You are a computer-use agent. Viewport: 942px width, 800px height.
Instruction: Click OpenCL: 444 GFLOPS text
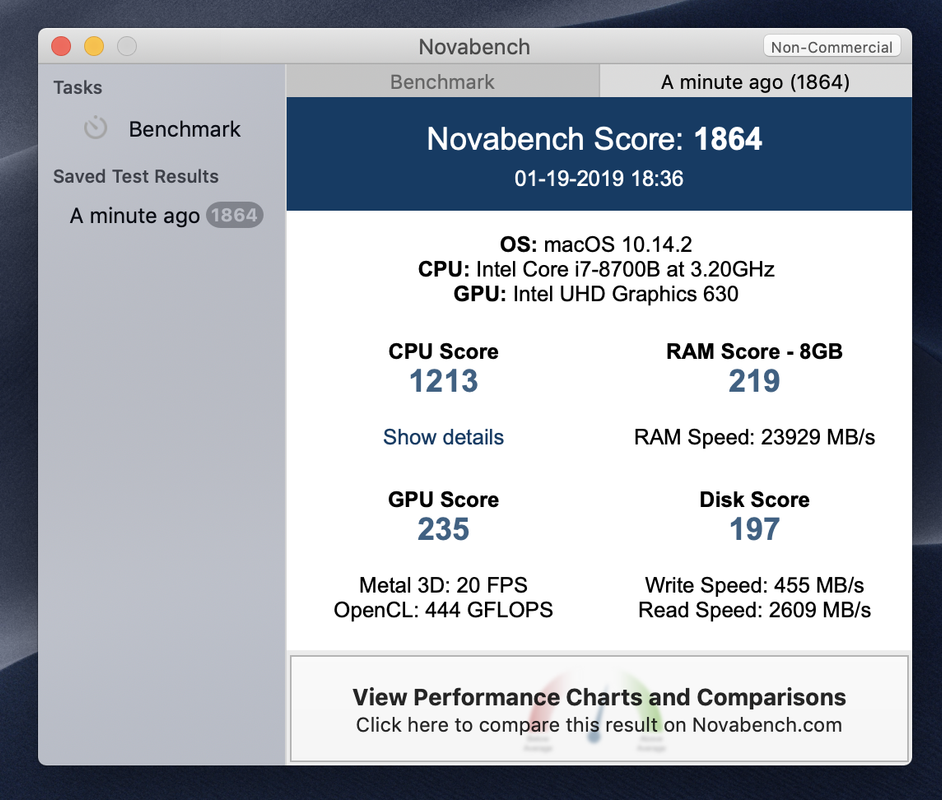pos(443,610)
